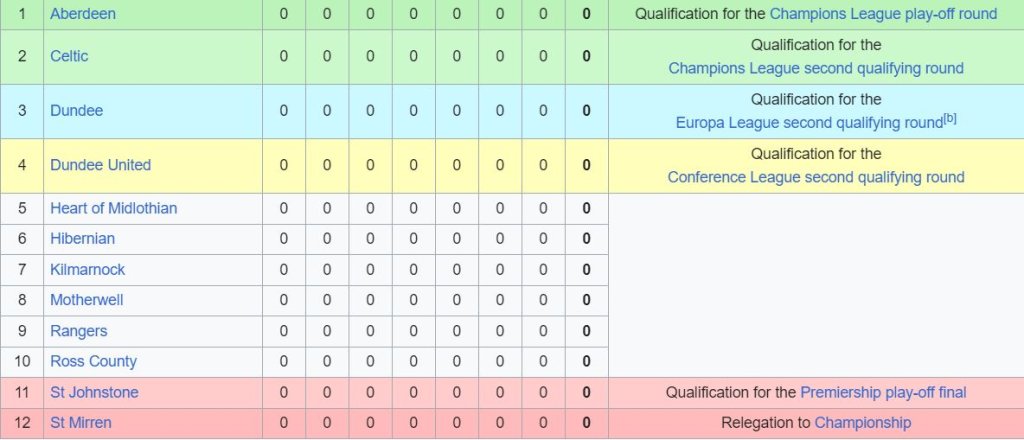The width and height of the screenshot is (1024, 440).
Task: Open the Premiership play-off final link
Action: click(883, 393)
